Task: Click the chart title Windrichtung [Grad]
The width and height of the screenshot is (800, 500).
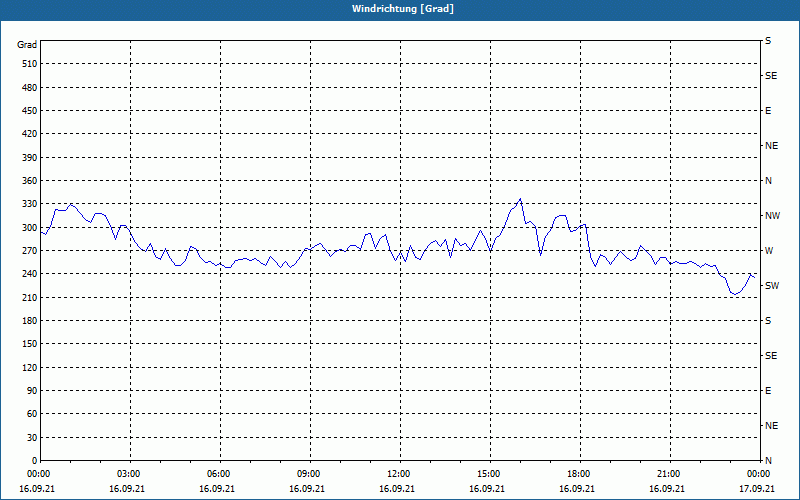Action: 403,9
